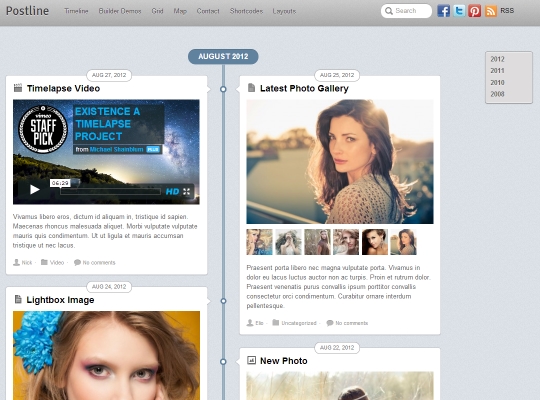The height and width of the screenshot is (400, 540).
Task: Open the Twitter social icon
Action: coord(459,11)
